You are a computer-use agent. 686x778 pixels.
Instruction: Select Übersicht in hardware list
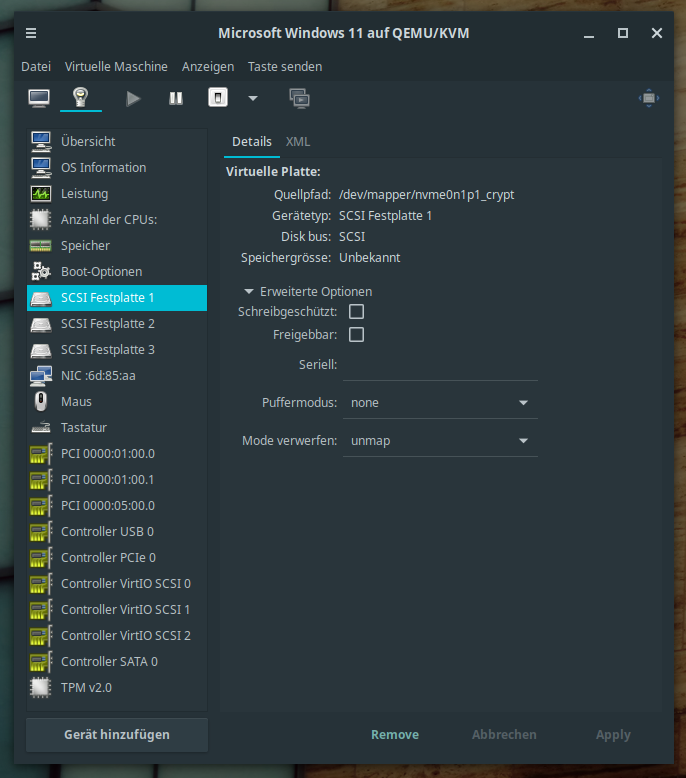(117, 141)
